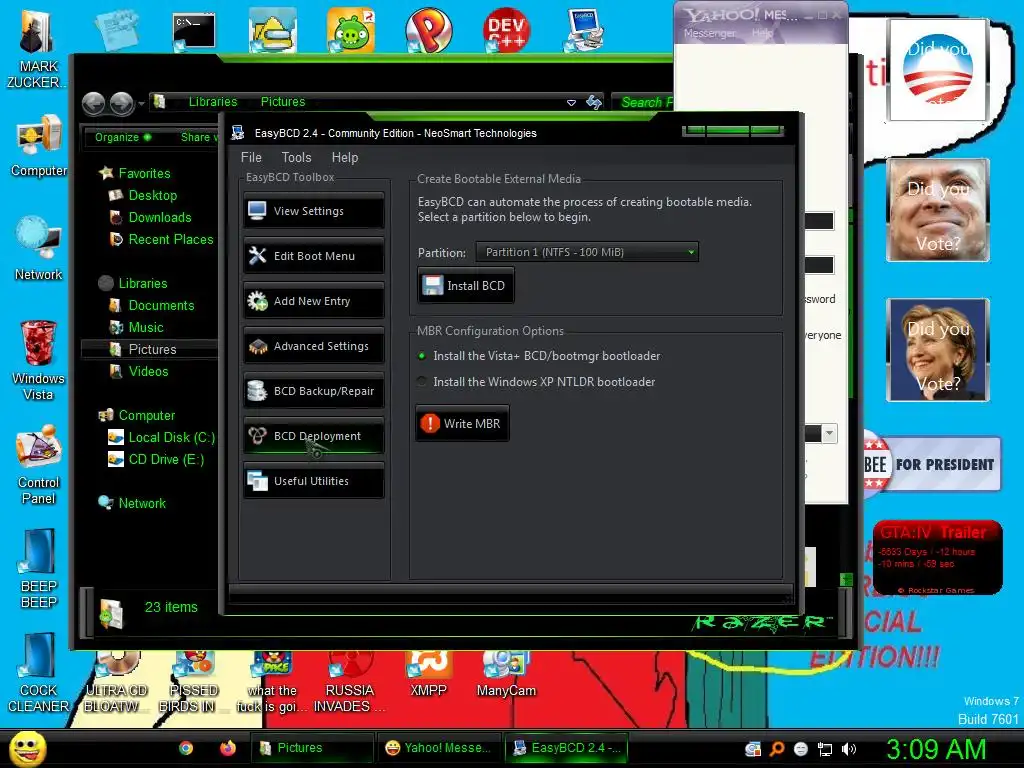This screenshot has width=1024, height=768.
Task: Click the Angry Birds pig desktop icon
Action: click(x=351, y=31)
